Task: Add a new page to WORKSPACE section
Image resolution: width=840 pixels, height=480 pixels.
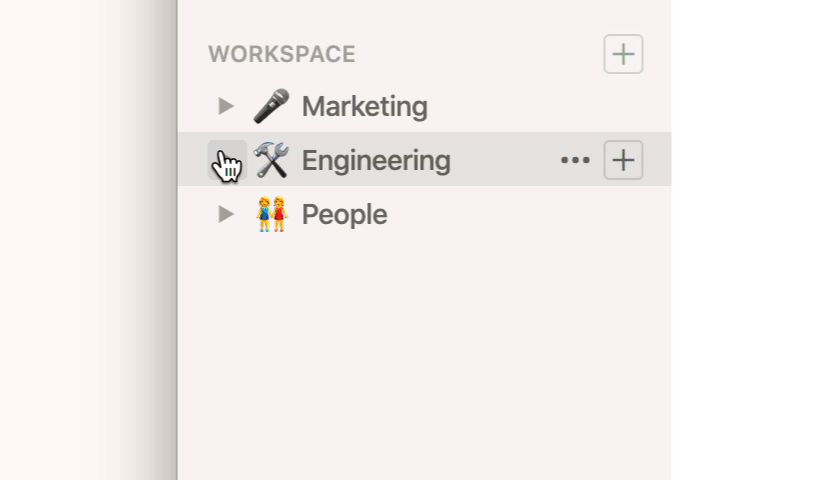Action: point(623,54)
